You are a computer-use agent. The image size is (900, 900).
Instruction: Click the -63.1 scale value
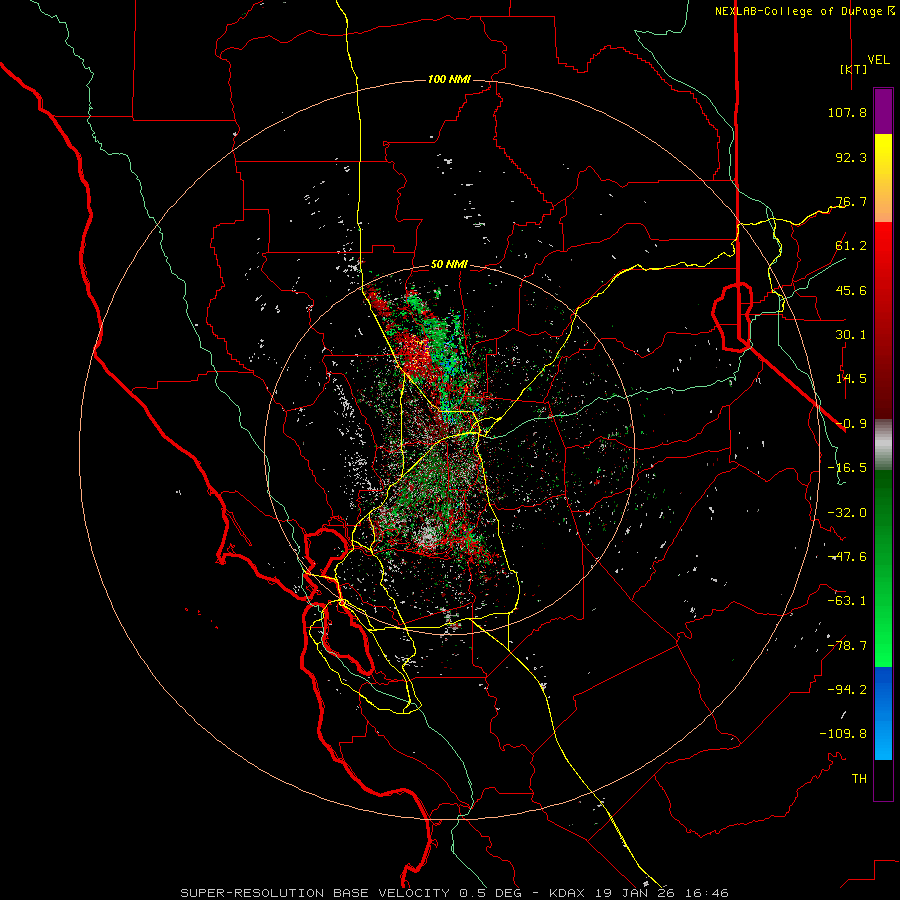847,601
